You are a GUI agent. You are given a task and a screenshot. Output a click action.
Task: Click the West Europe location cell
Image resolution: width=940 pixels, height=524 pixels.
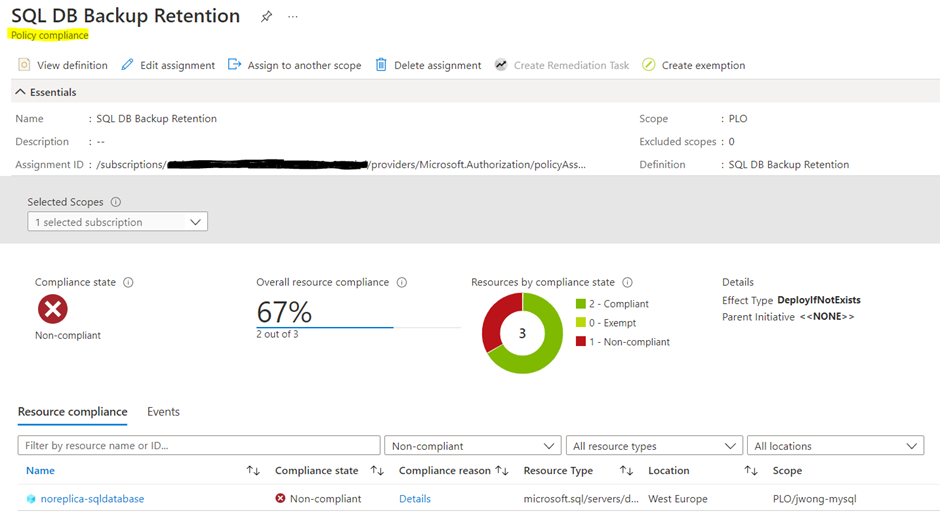[677, 499]
